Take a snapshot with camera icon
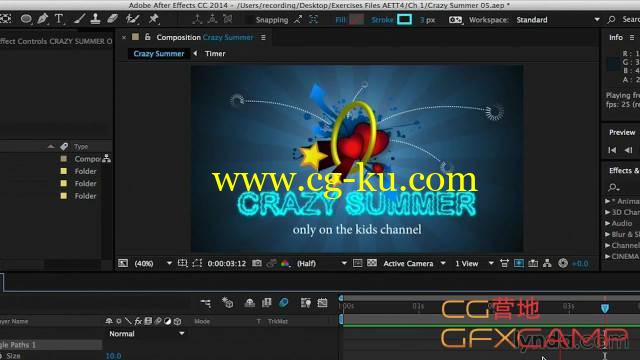The width and height of the screenshot is (640, 360). (x=257, y=263)
